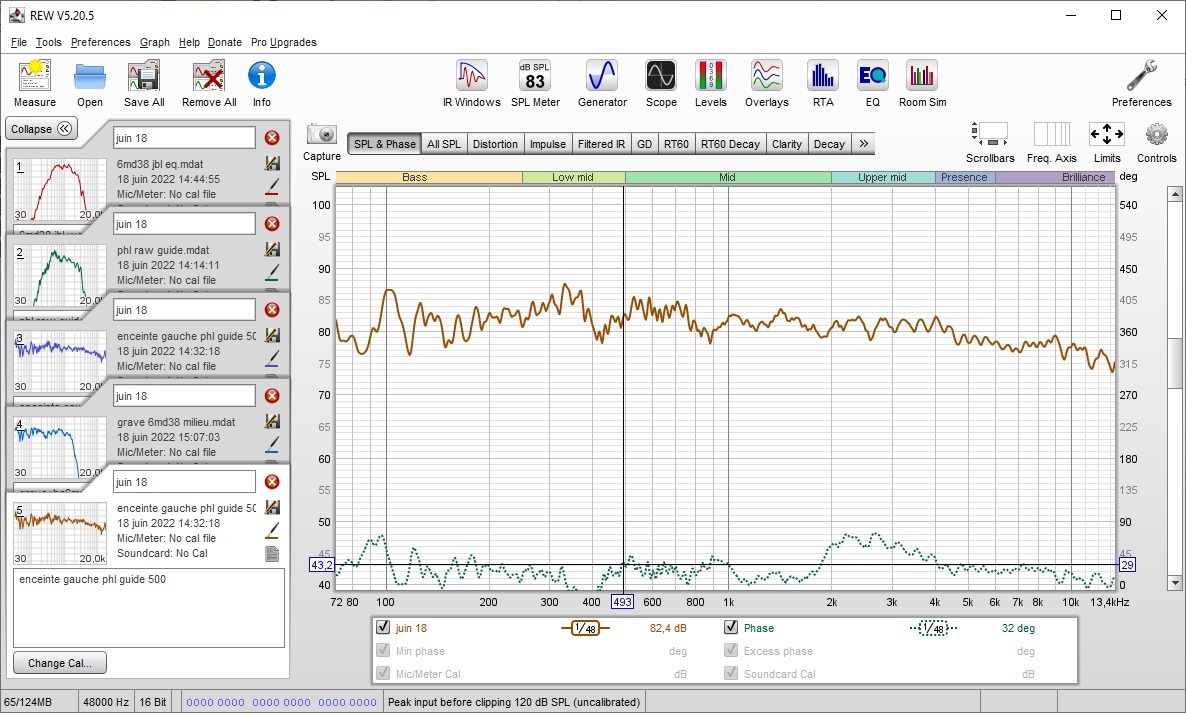1186x713 pixels.
Task: Switch to Impulse tab
Action: (x=548, y=144)
